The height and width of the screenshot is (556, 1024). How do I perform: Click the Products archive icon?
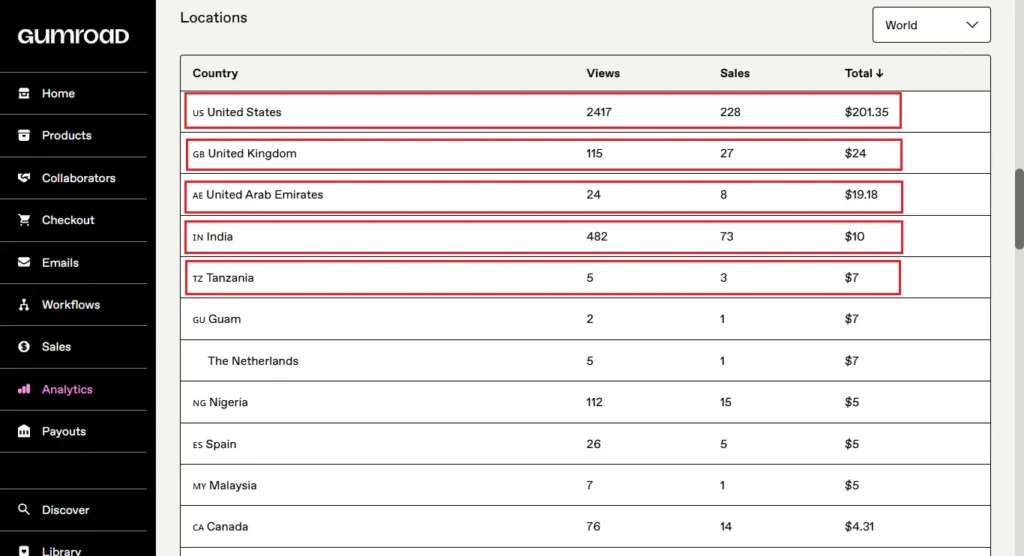pyautogui.click(x=24, y=135)
